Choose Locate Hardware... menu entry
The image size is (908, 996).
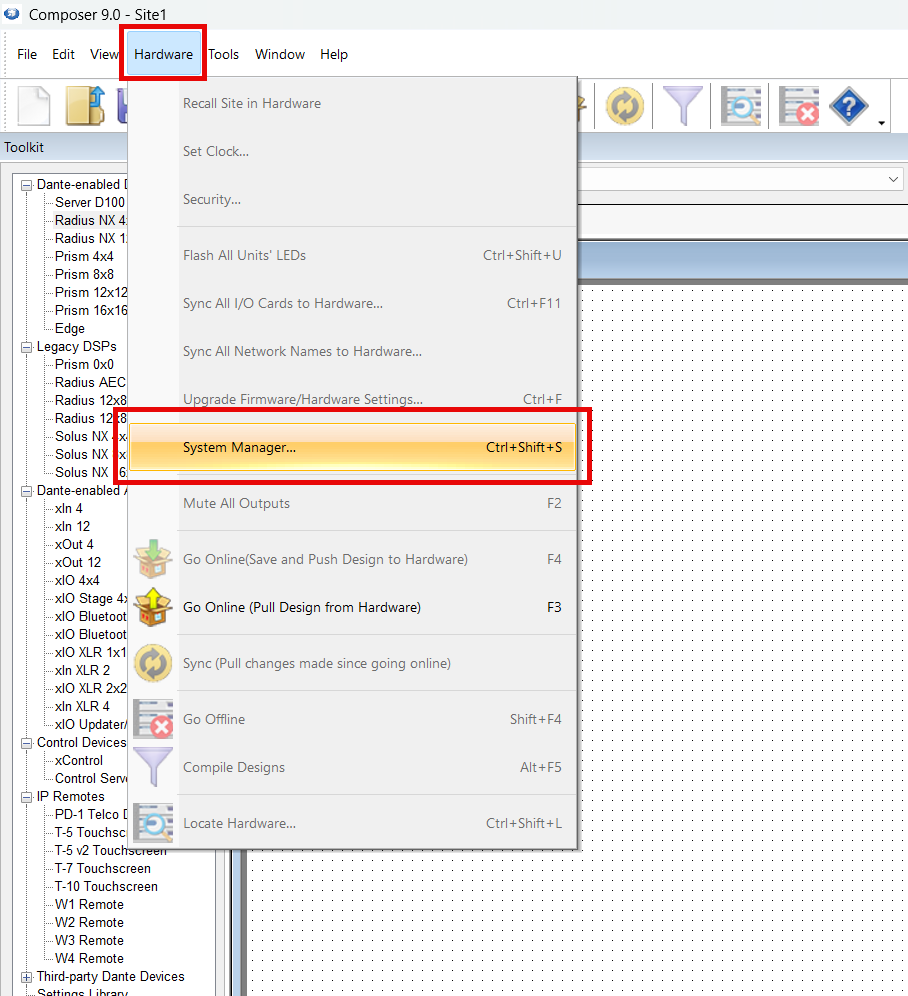pyautogui.click(x=353, y=823)
